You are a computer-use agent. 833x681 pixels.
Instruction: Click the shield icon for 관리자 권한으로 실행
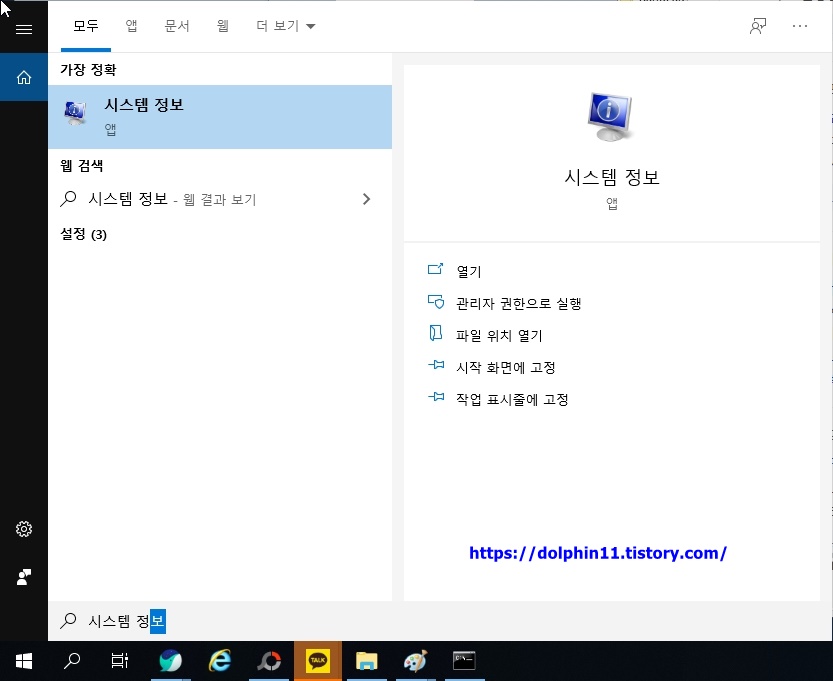click(436, 302)
